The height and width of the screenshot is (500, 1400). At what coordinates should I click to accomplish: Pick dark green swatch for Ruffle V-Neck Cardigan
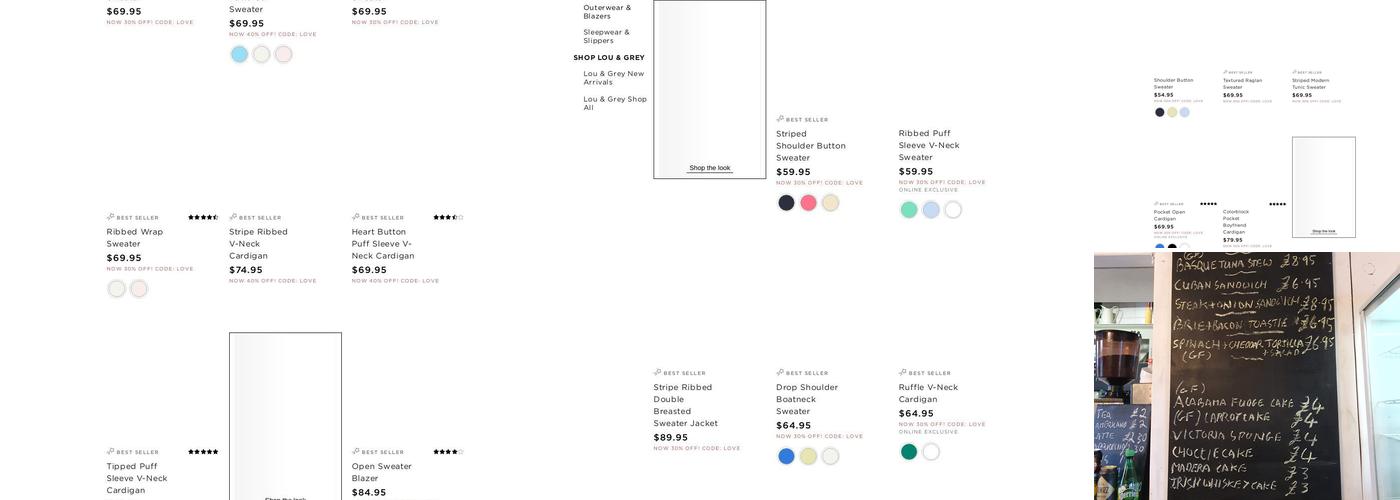tap(909, 452)
